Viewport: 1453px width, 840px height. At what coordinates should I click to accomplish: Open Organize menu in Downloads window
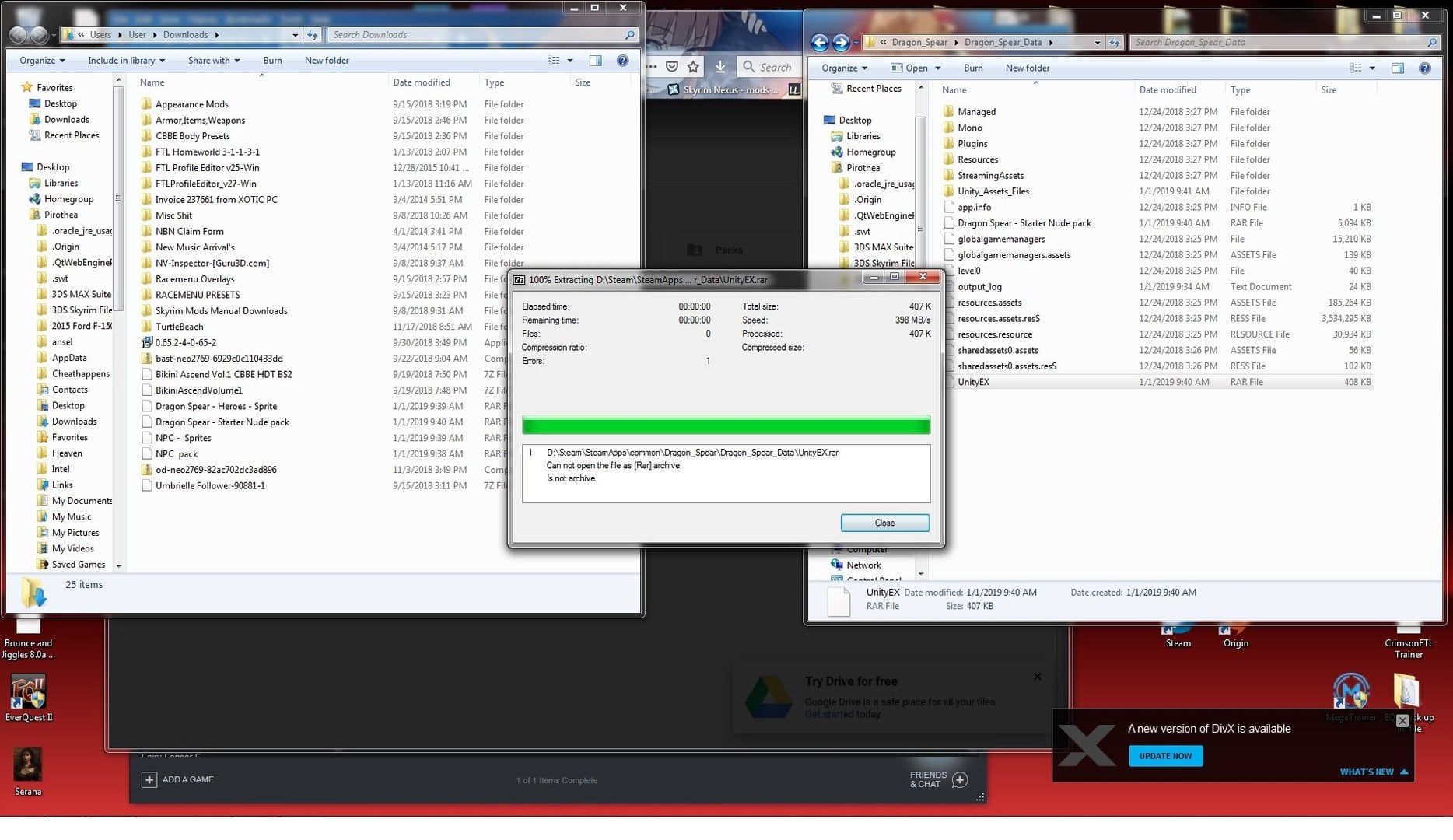click(42, 61)
